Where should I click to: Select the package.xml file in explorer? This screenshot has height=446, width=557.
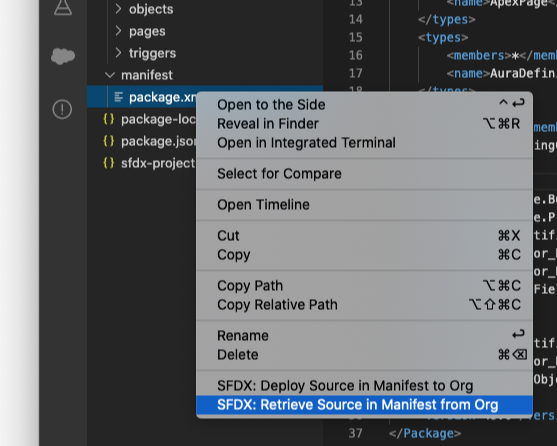point(142,97)
